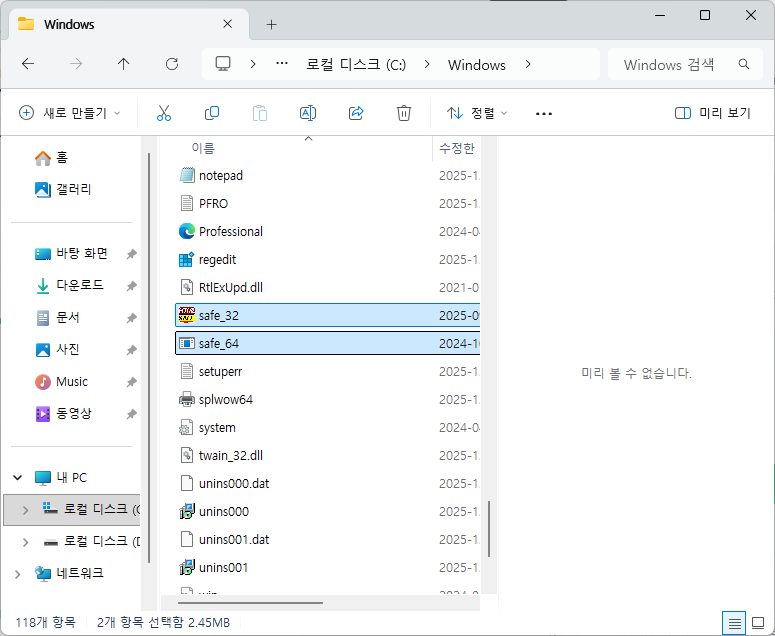Click the file list horizontal scrollbar
The width and height of the screenshot is (775, 636).
point(250,603)
